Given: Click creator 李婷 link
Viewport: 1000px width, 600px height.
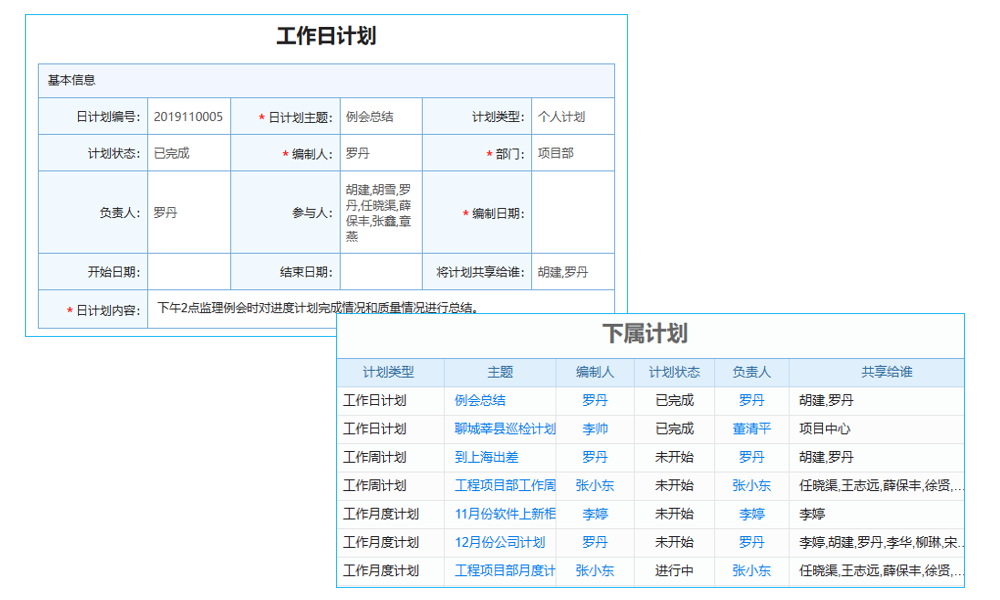Looking at the screenshot, I should pos(596,514).
